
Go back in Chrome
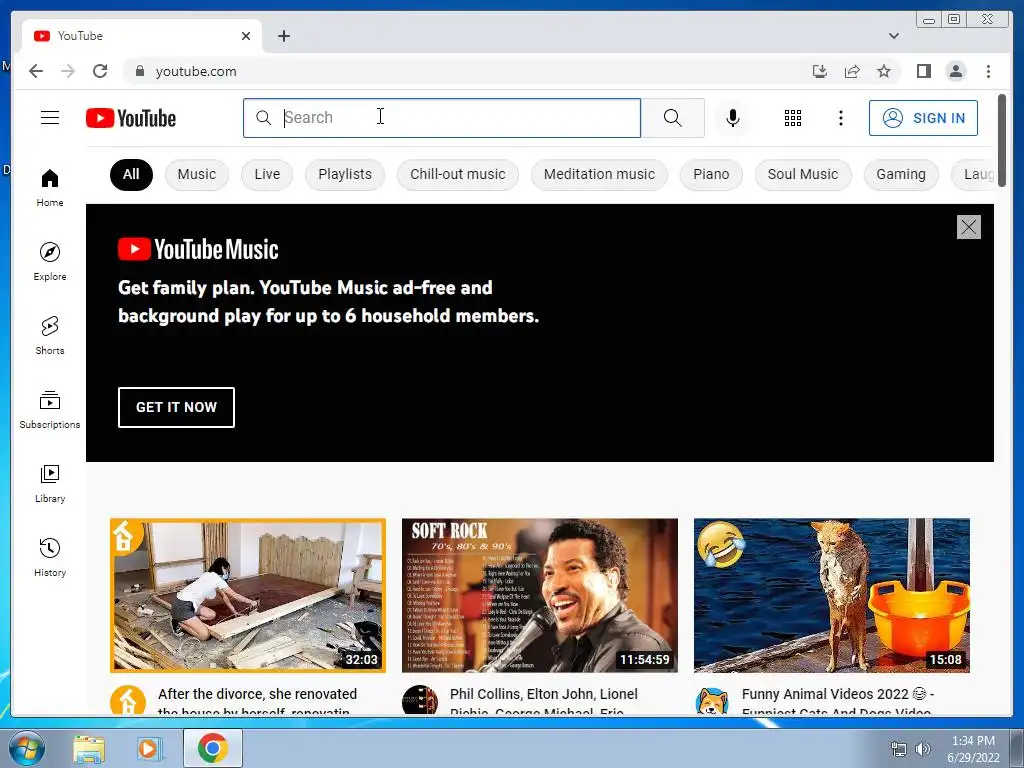point(36,71)
